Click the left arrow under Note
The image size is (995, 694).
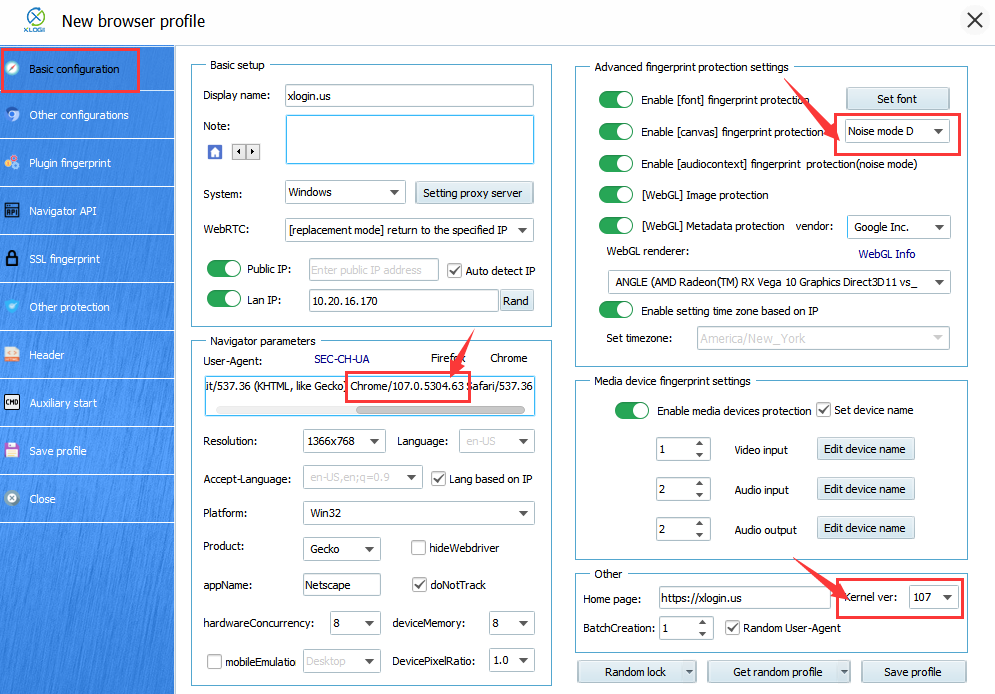(x=239, y=152)
